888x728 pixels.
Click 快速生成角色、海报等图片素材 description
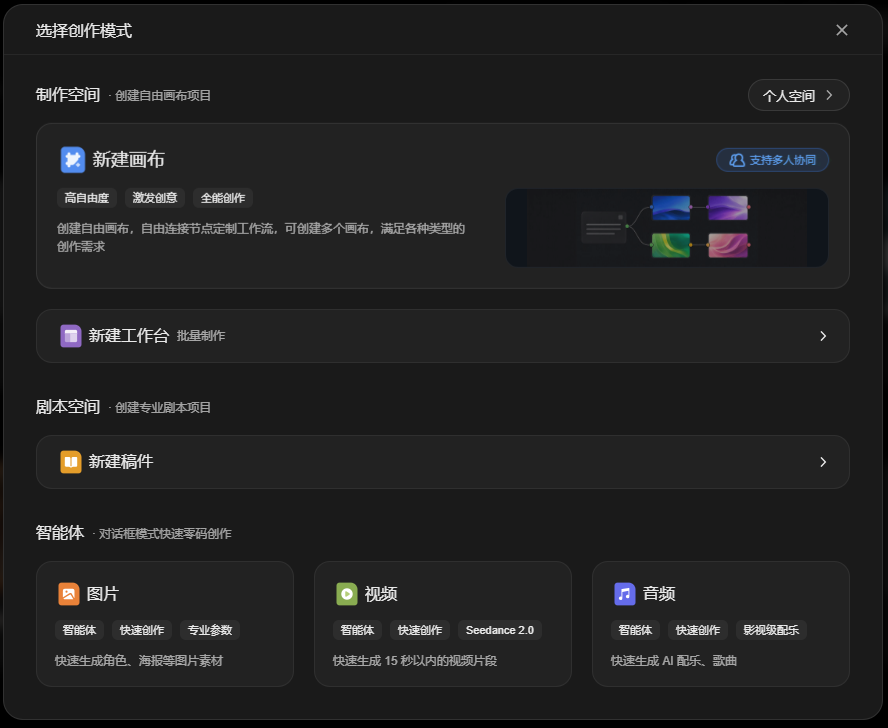pyautogui.click(x=139, y=661)
